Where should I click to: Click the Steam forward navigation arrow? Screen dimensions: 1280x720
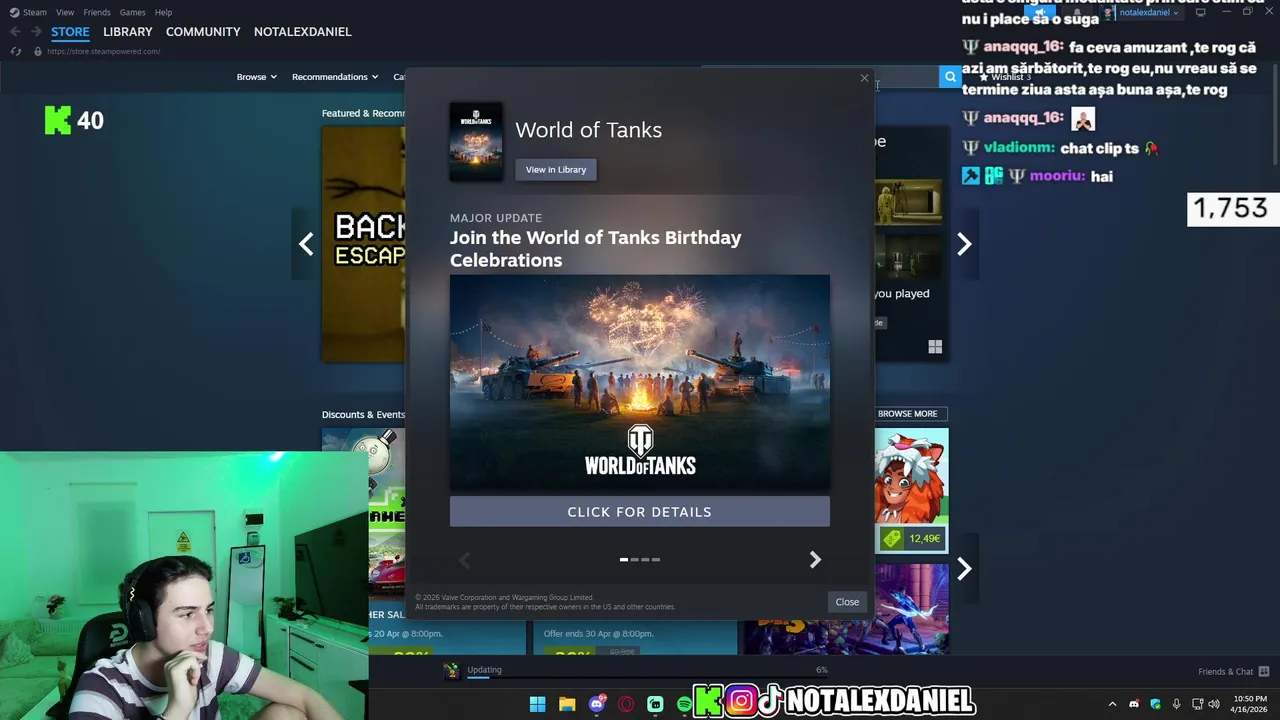coord(36,32)
